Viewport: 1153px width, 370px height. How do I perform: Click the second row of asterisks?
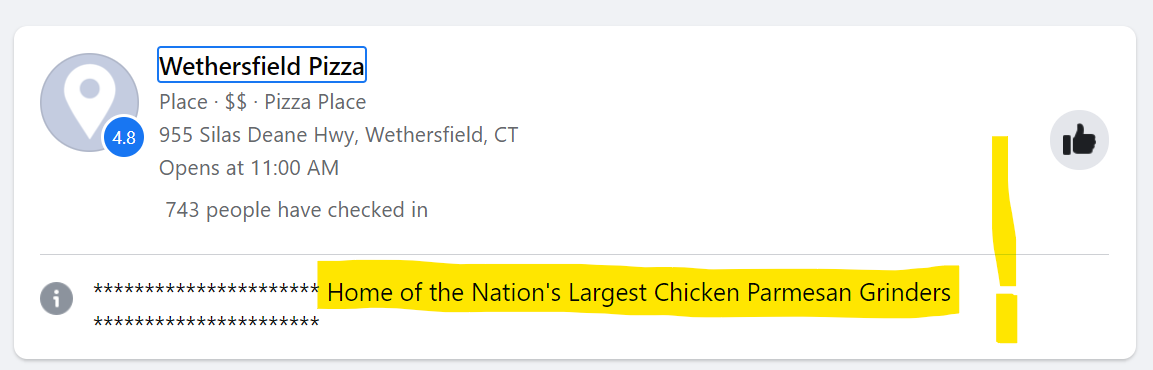[206, 323]
